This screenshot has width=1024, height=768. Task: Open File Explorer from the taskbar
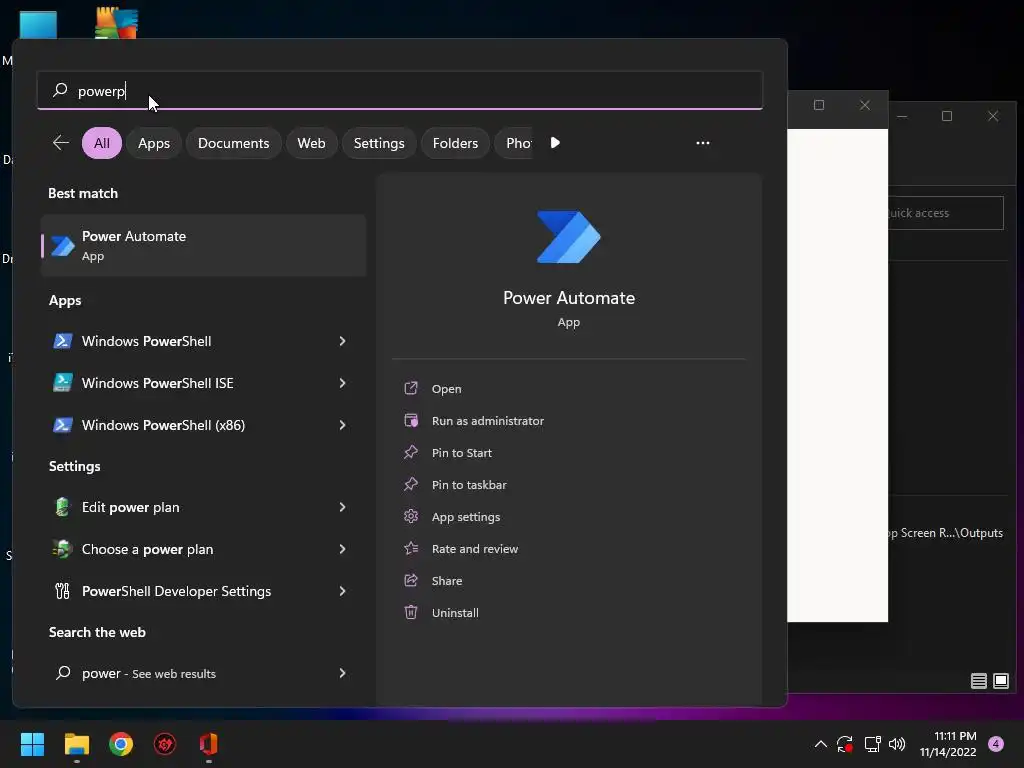(77, 744)
